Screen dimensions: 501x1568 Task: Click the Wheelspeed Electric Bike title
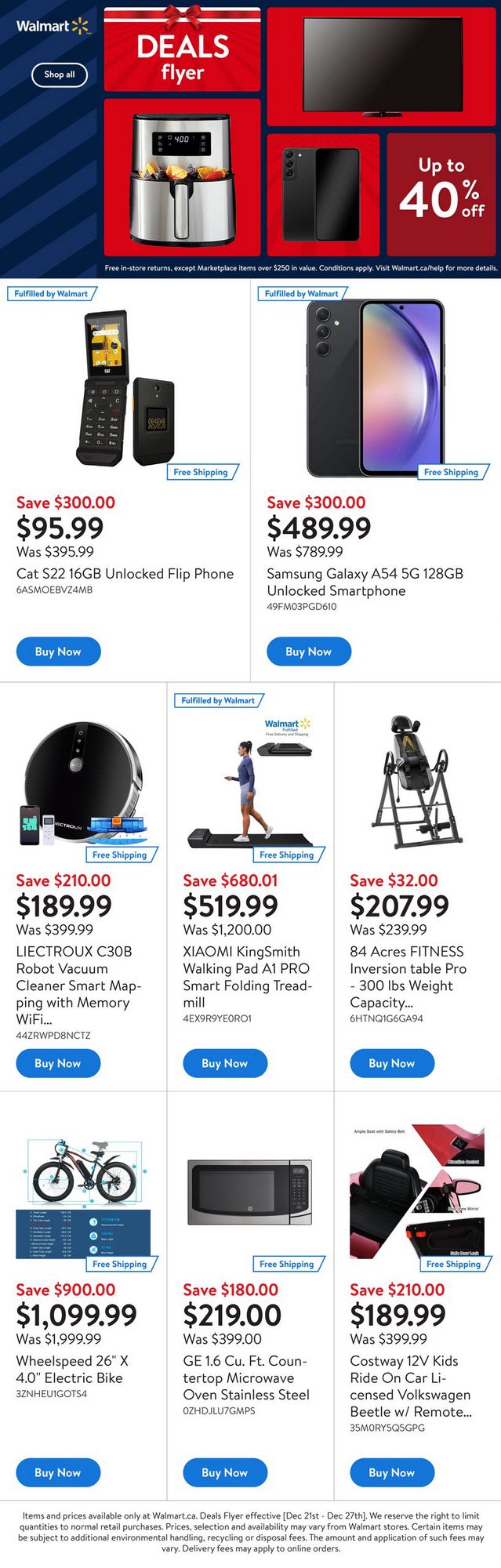72,1369
